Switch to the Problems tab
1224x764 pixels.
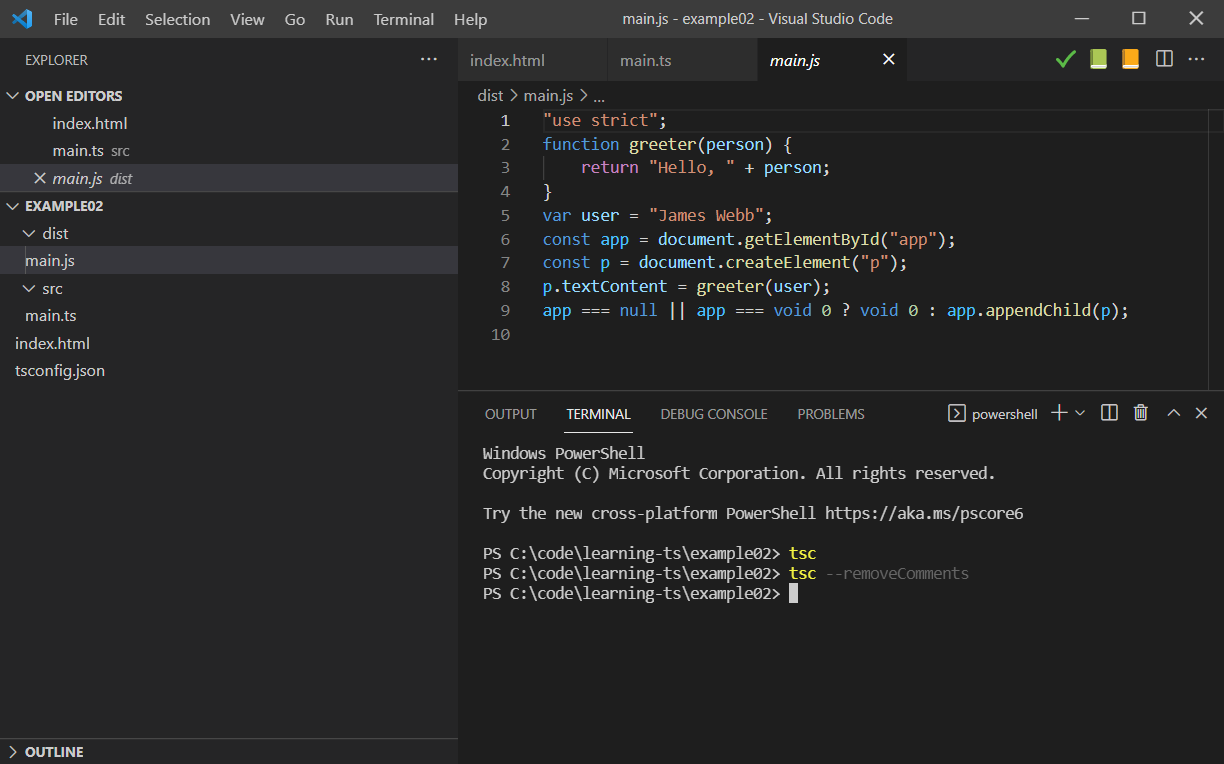pyautogui.click(x=831, y=414)
